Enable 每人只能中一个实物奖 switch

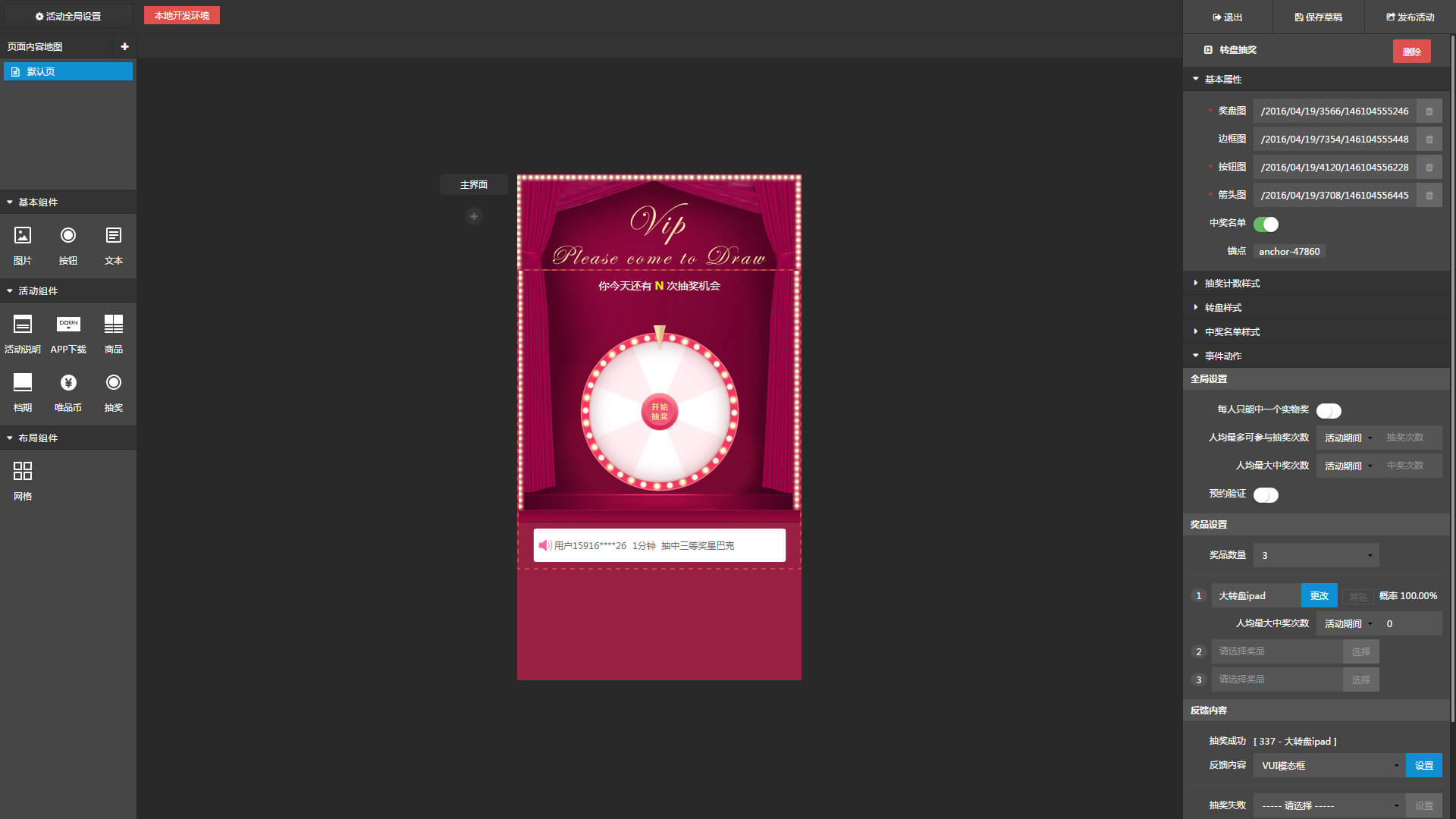click(1329, 411)
